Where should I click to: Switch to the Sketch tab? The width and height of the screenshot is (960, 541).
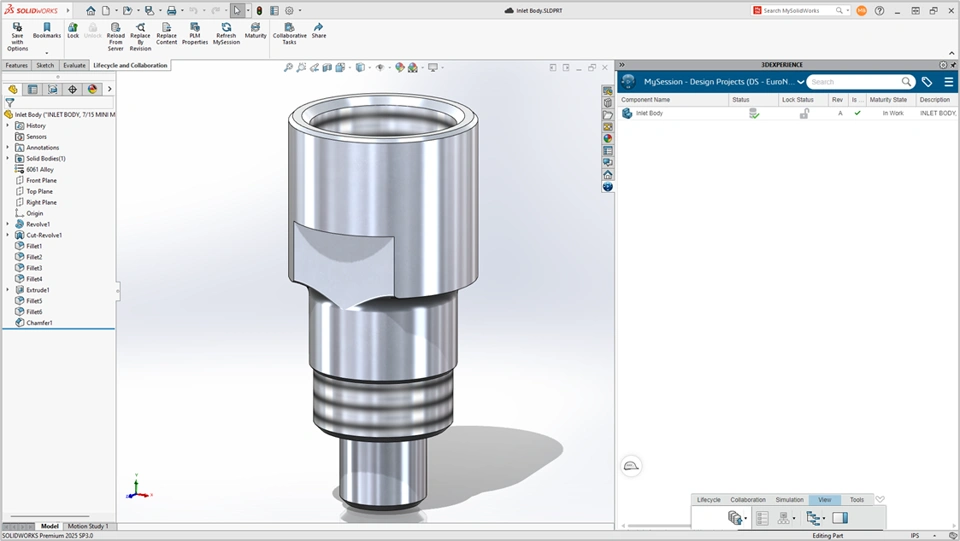[45, 65]
